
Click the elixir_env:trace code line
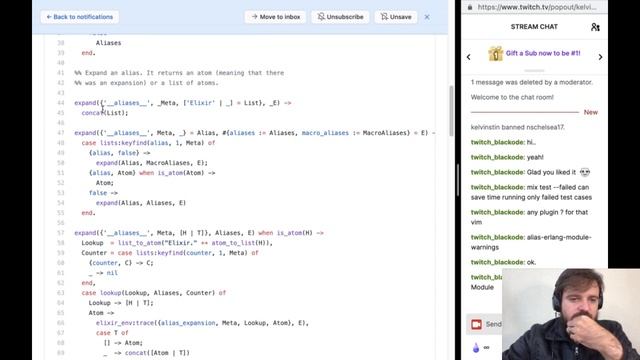[202, 323]
